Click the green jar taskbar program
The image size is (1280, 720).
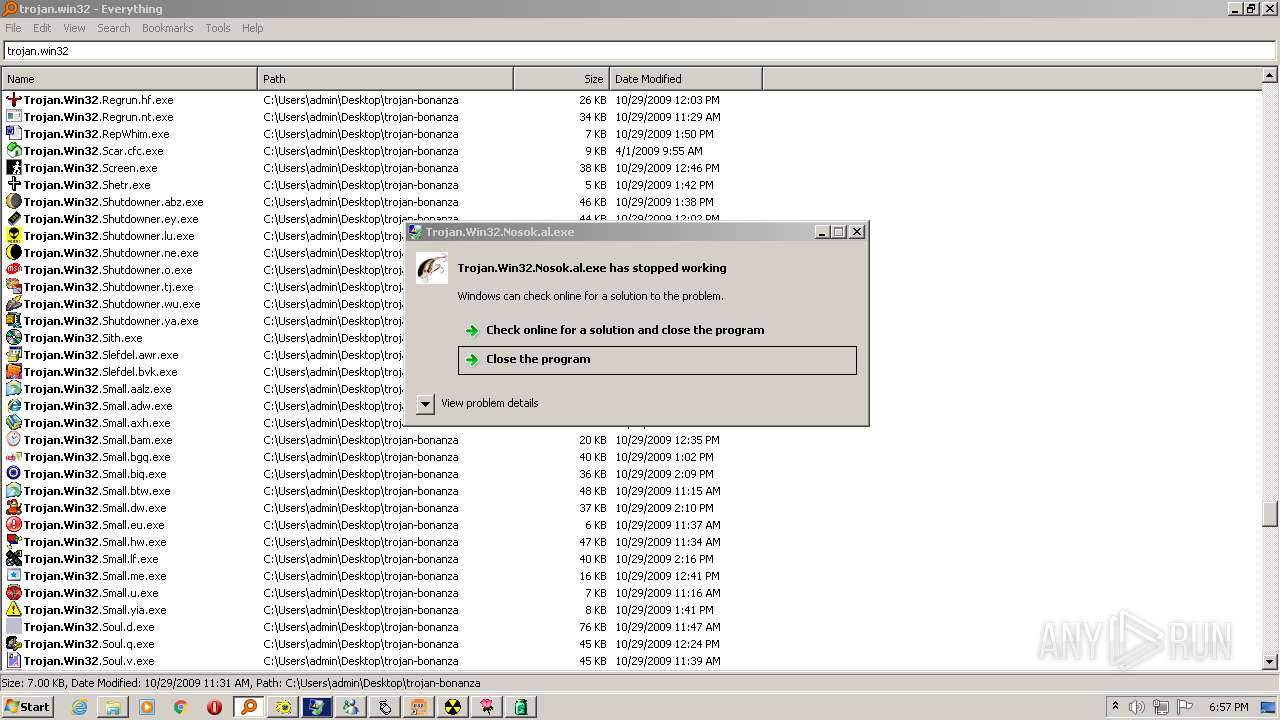521,707
